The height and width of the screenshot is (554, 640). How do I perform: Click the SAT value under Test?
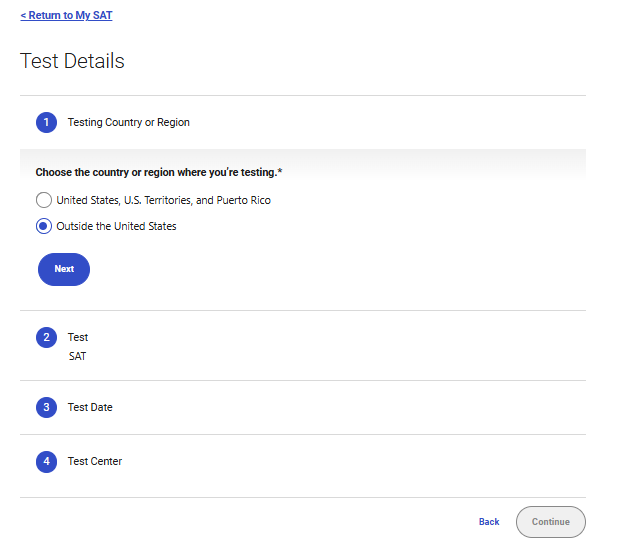77,356
